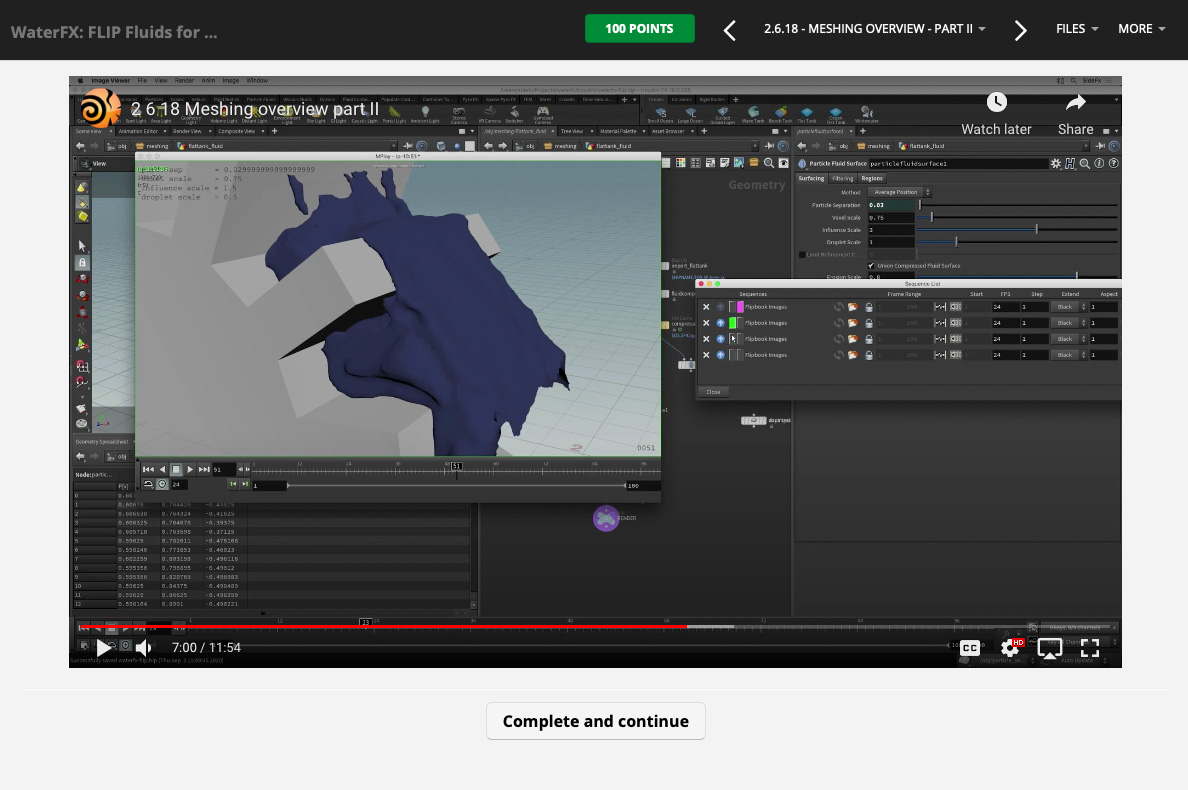Play the video with the play button
Image resolution: width=1188 pixels, height=790 pixels.
pyautogui.click(x=104, y=648)
